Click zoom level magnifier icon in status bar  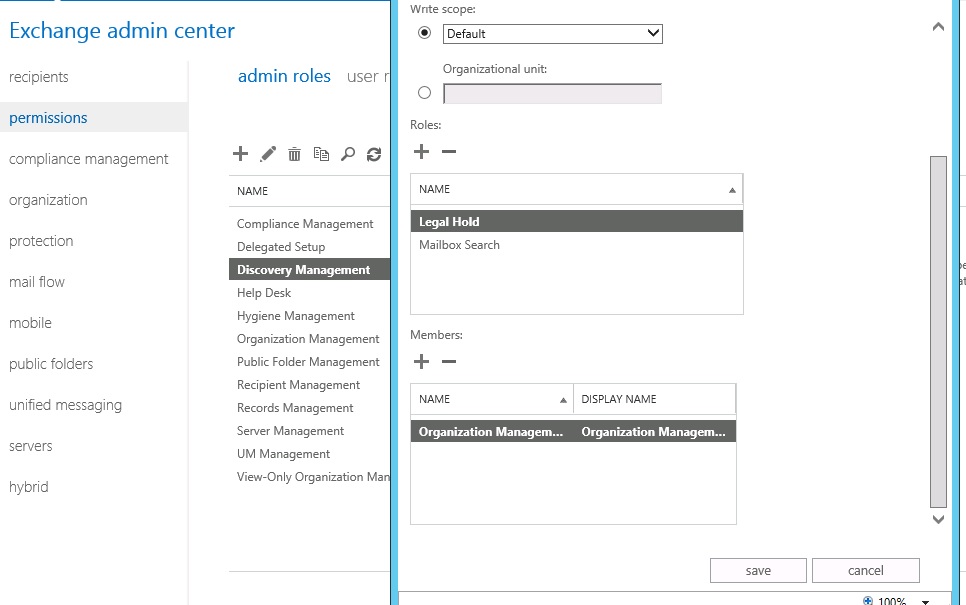tap(868, 600)
